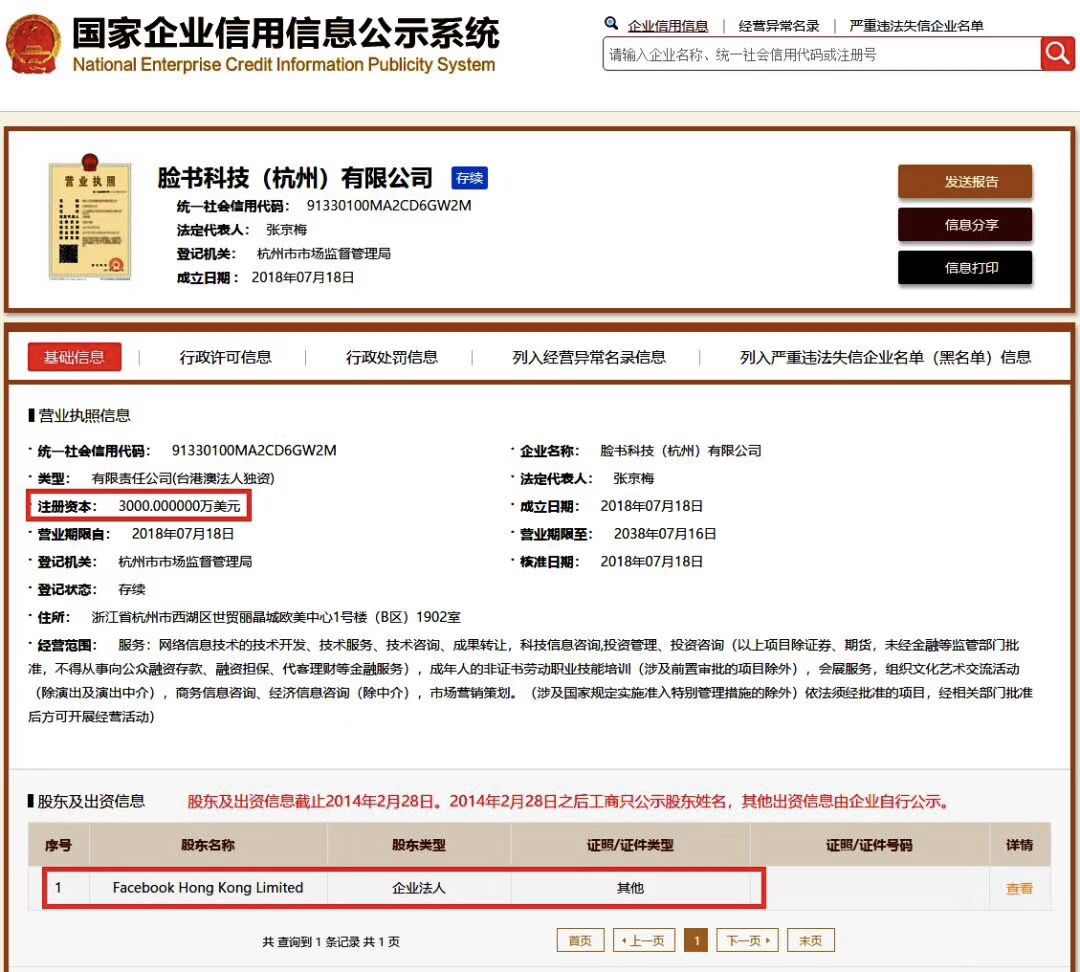Image resolution: width=1080 pixels, height=972 pixels.
Task: Select page number 1 in pagination
Action: tap(696, 940)
